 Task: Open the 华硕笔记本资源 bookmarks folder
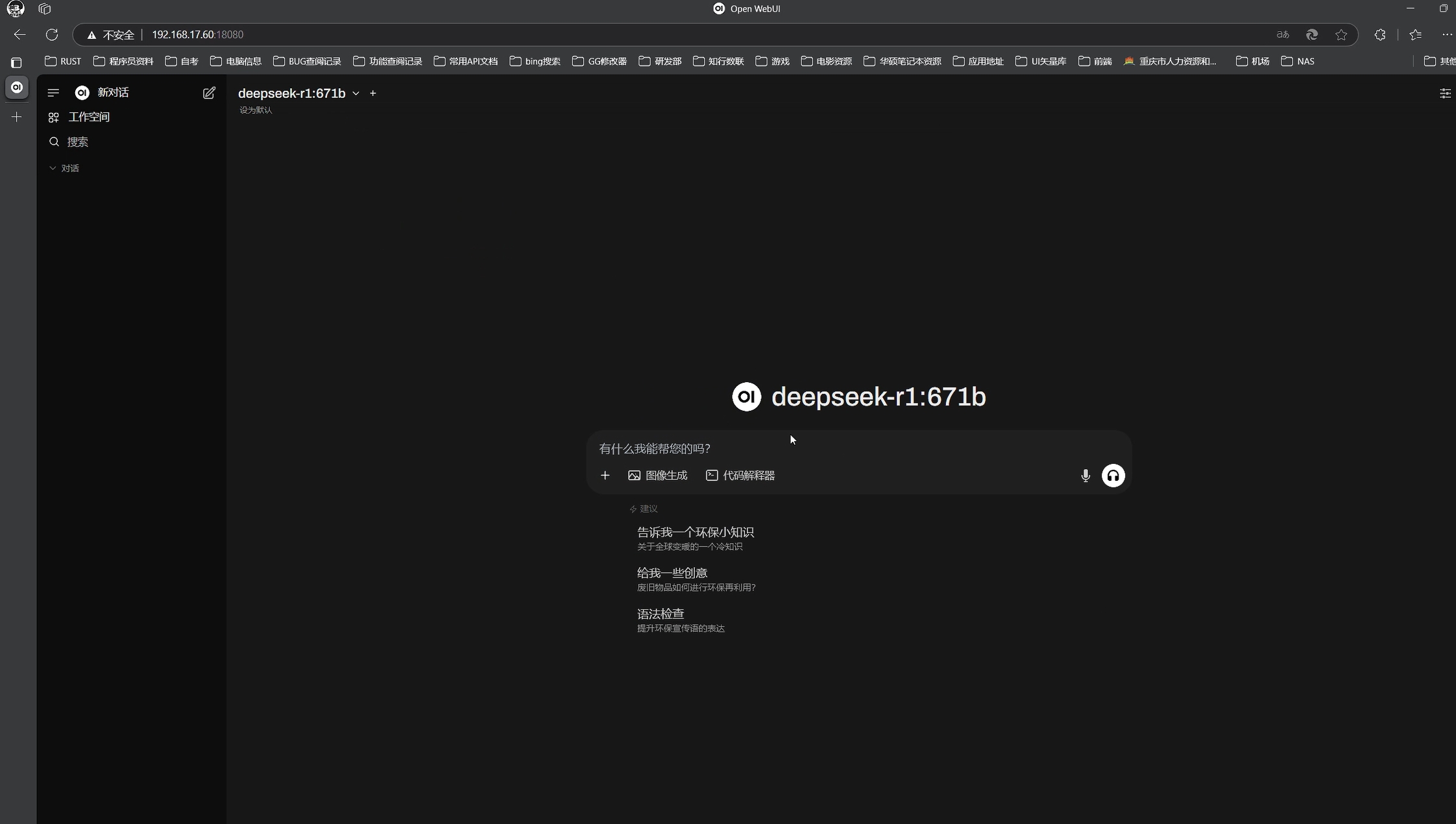[x=903, y=62]
